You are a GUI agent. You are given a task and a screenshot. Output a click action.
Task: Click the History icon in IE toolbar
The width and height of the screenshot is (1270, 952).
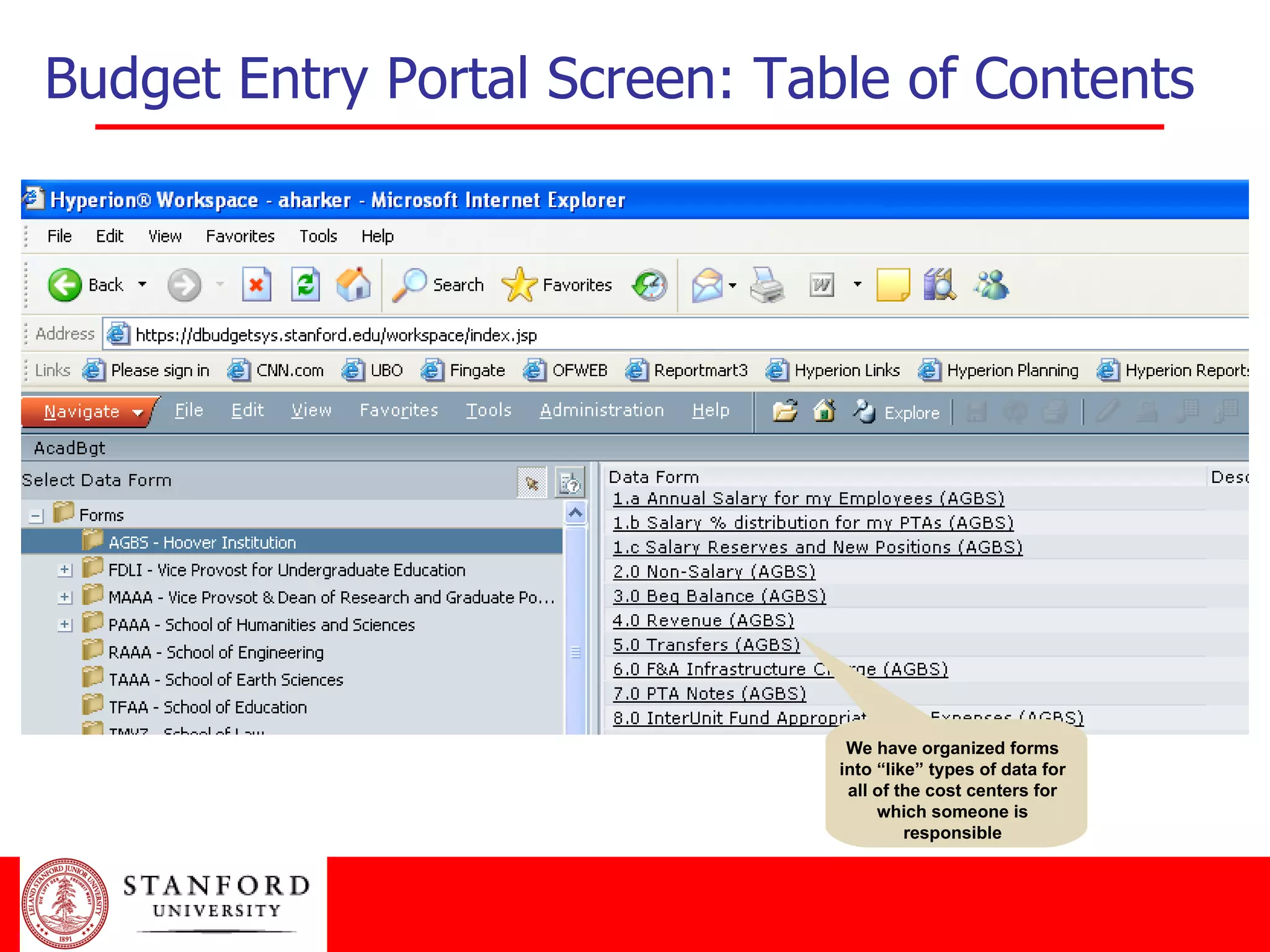pyautogui.click(x=650, y=285)
